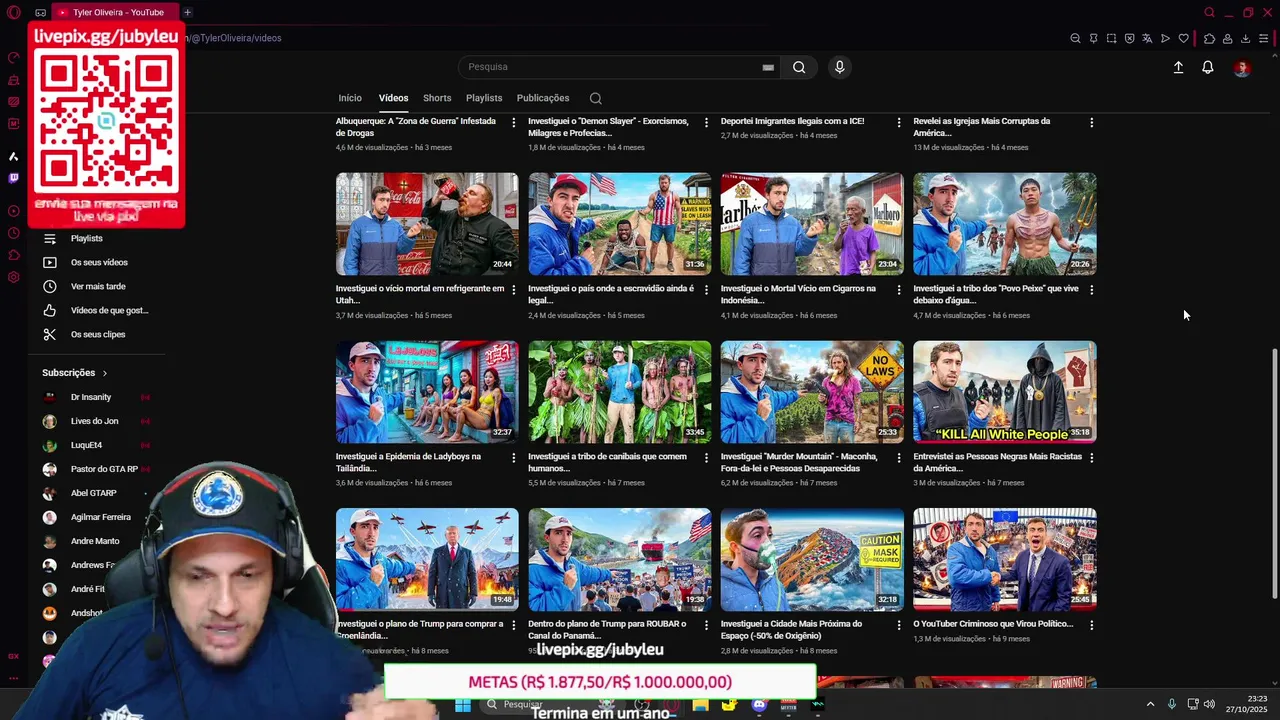Open Aria AI in the Opera sidebar

tap(13, 156)
